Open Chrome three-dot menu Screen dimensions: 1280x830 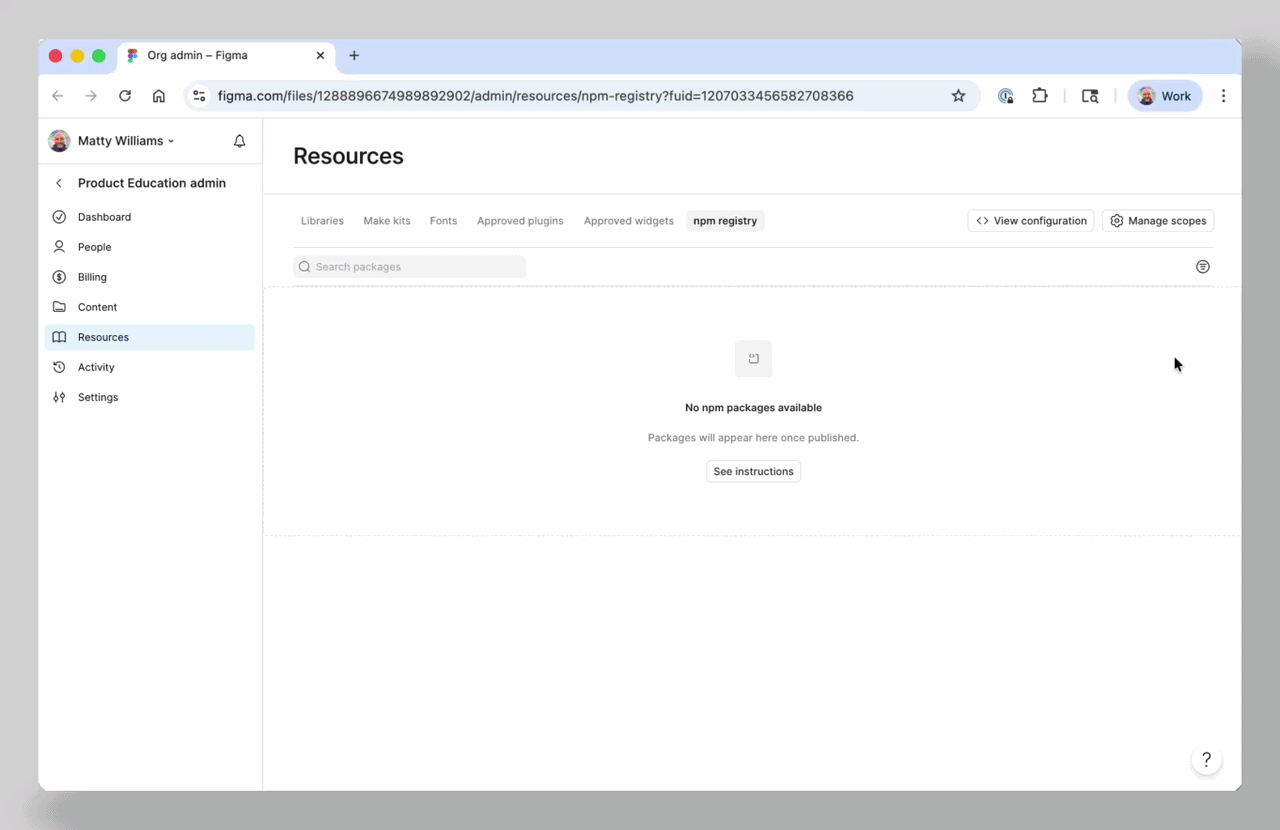click(1223, 96)
